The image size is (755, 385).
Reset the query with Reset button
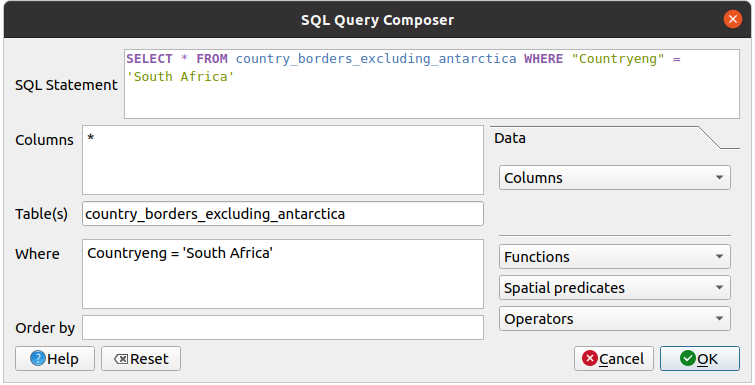click(141, 359)
